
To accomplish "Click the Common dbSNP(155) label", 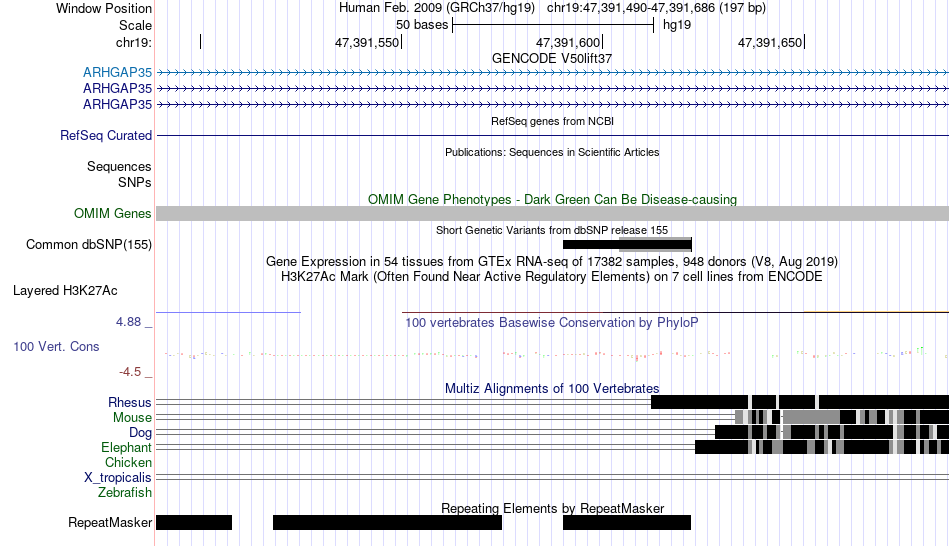I will point(88,244).
